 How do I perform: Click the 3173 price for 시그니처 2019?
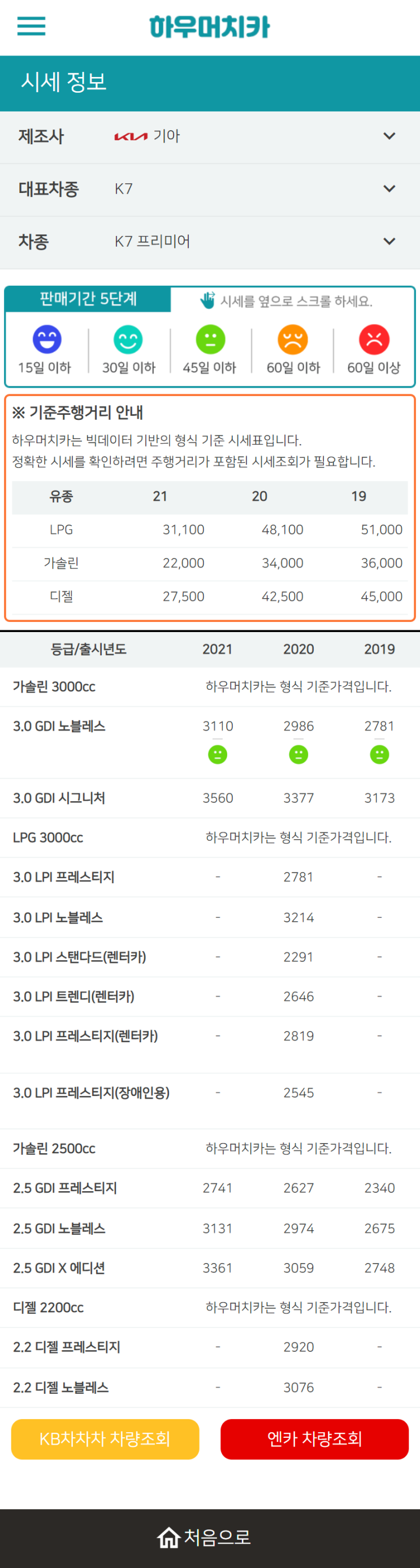[379, 798]
